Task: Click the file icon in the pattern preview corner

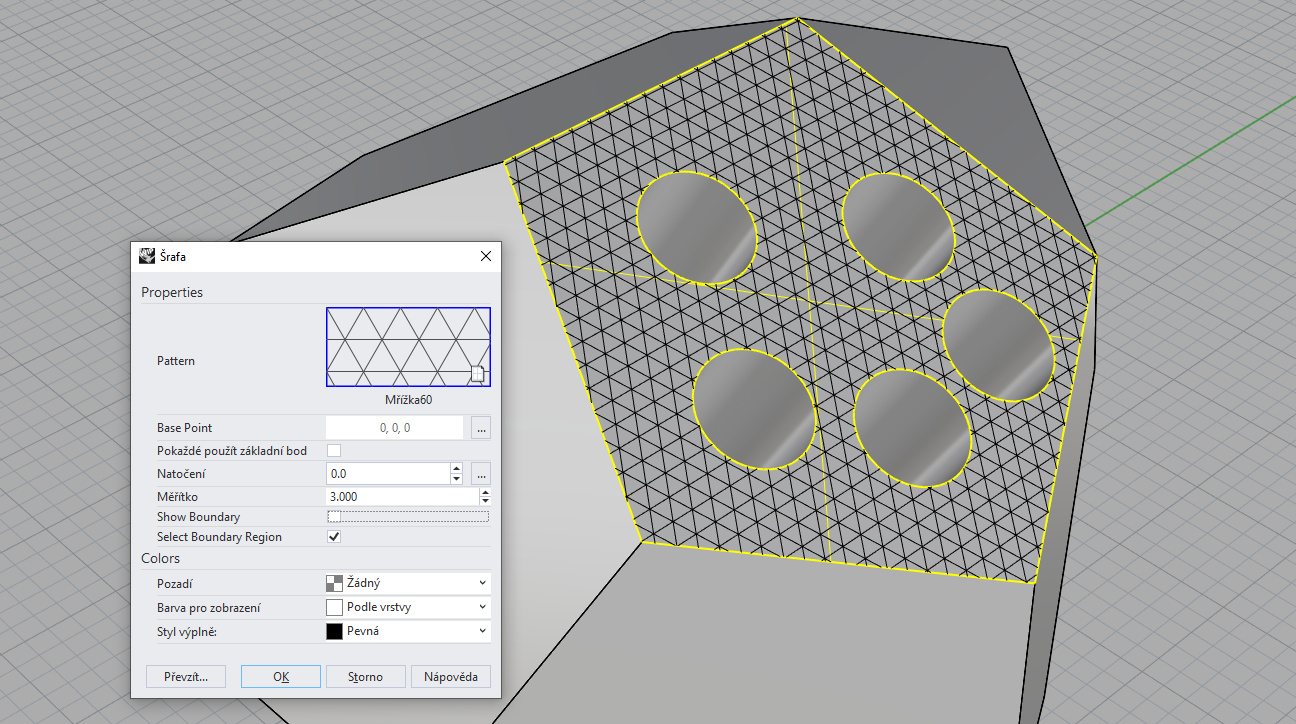Action: [x=477, y=374]
